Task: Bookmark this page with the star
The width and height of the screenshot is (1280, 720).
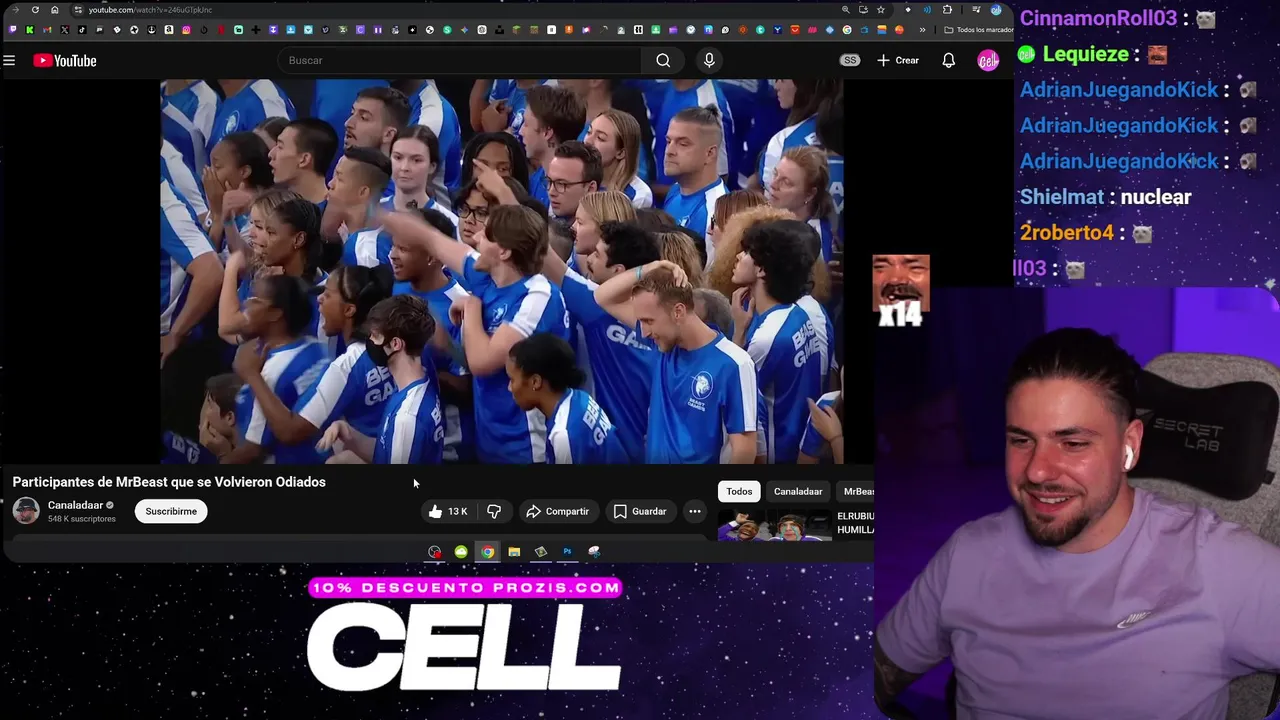Action: [x=881, y=9]
